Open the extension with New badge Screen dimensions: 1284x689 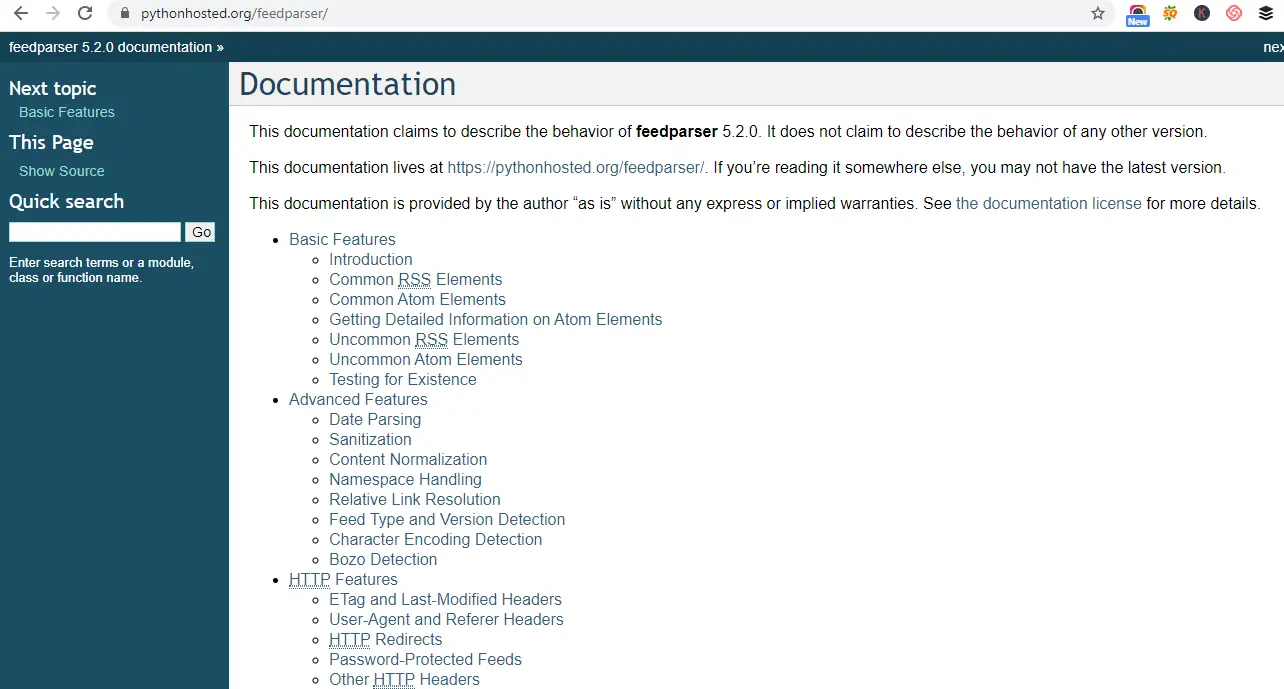(1137, 14)
